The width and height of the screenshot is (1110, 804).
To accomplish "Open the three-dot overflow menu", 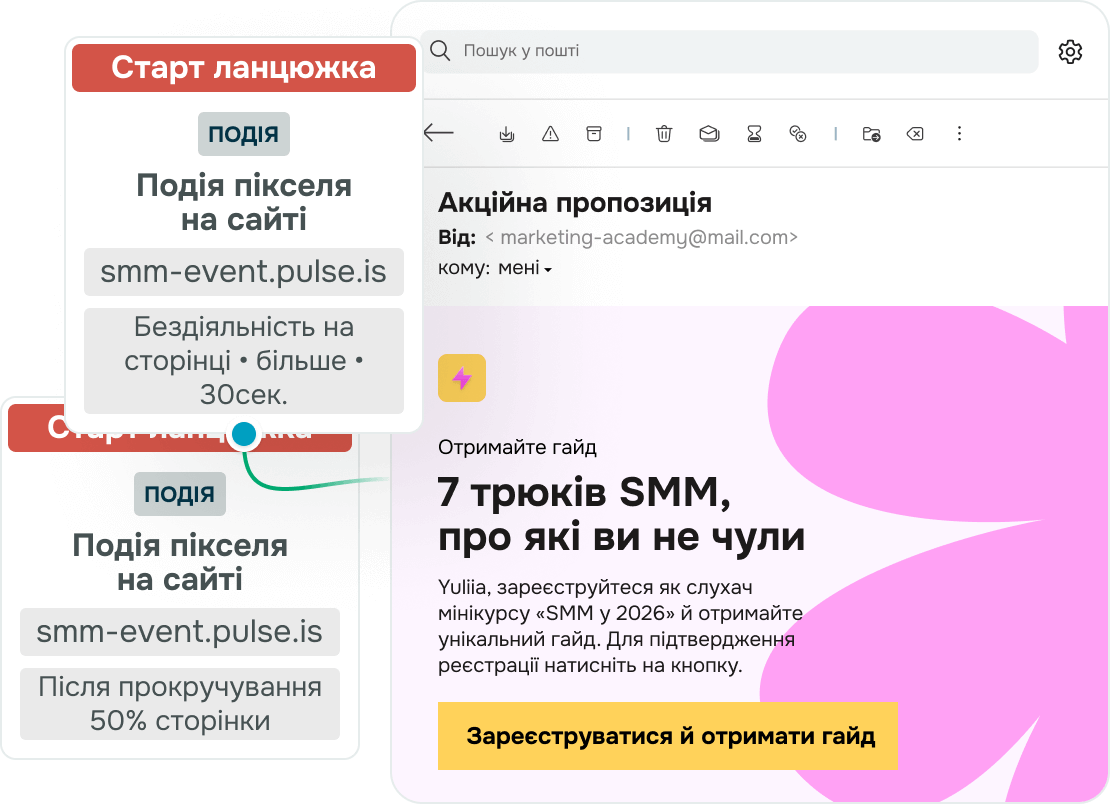I will point(959,133).
